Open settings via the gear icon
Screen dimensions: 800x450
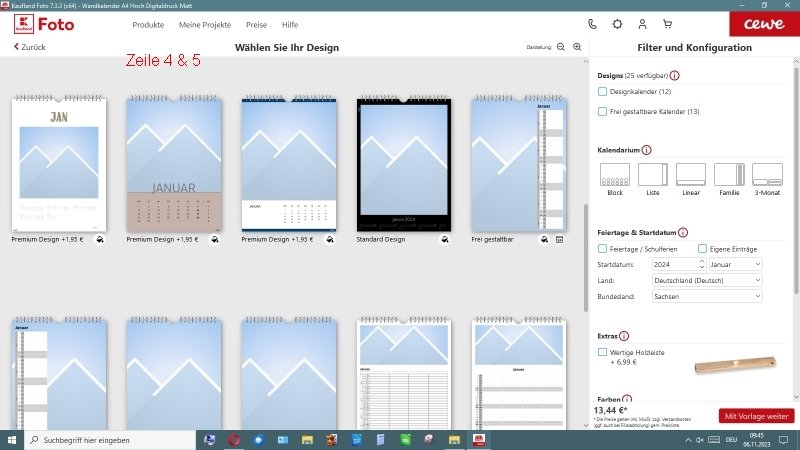tap(617, 24)
